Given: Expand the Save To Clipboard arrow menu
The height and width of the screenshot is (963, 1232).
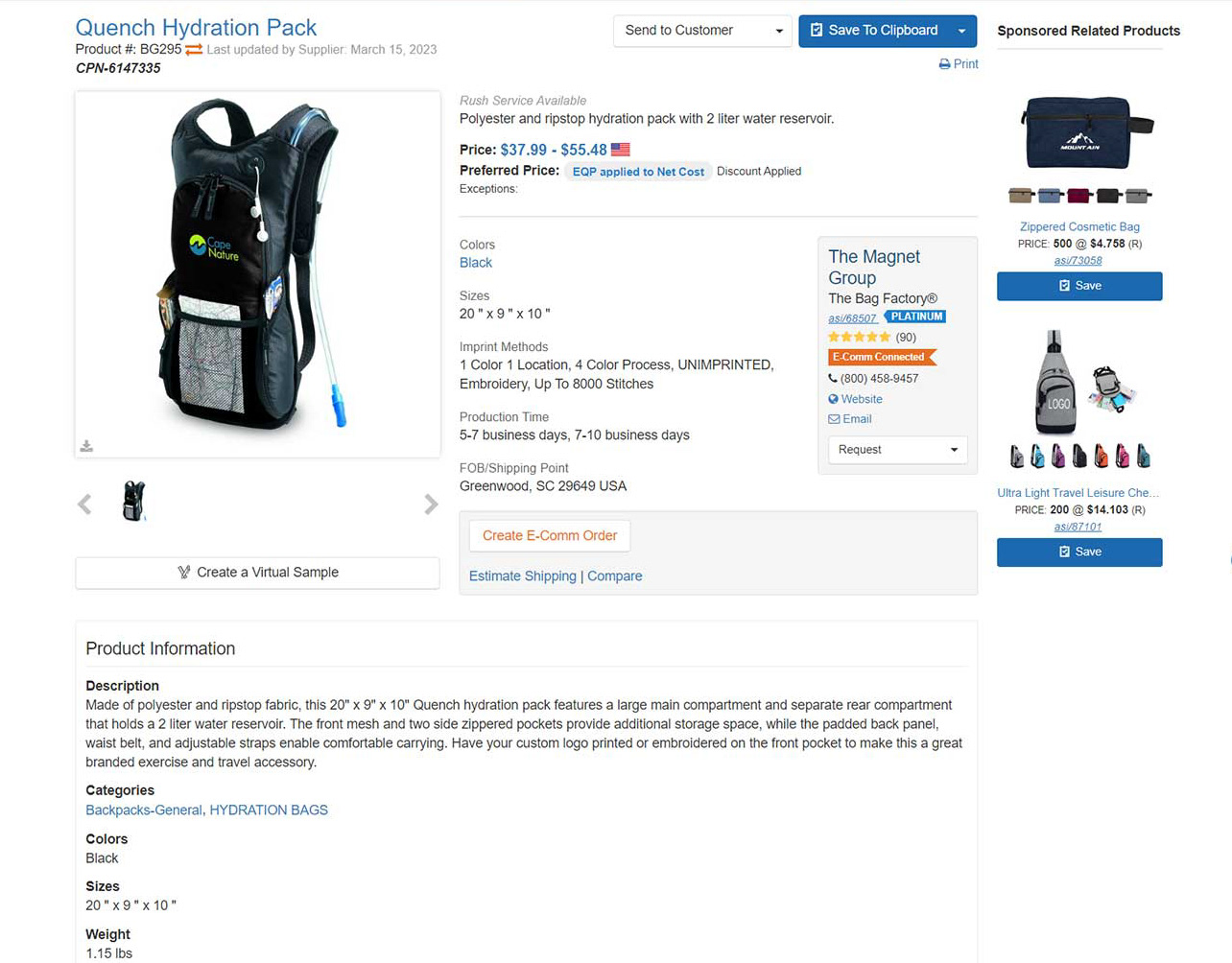Looking at the screenshot, I should [x=962, y=31].
